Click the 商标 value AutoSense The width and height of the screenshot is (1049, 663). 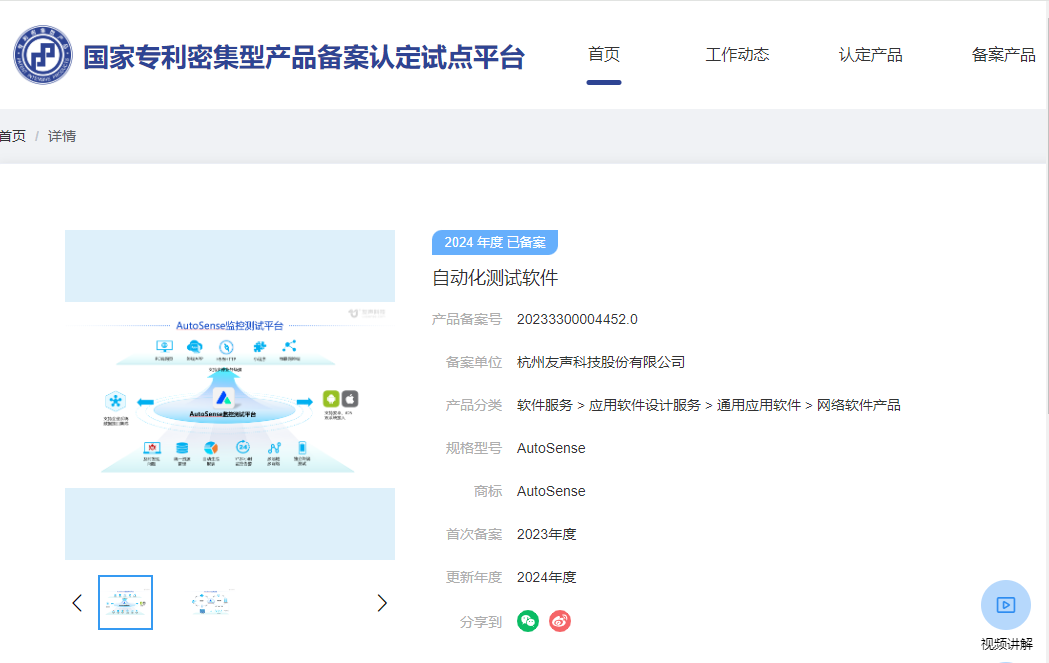551,491
